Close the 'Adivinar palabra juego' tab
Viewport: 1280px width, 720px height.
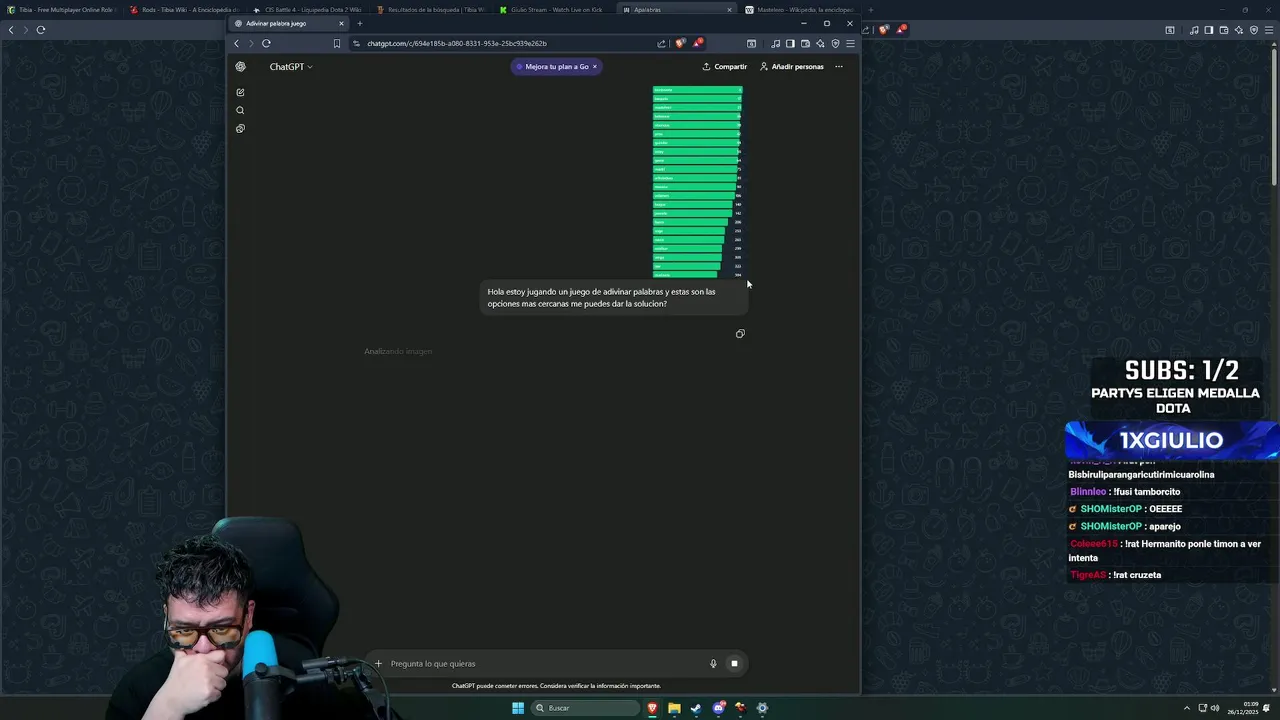[341, 23]
